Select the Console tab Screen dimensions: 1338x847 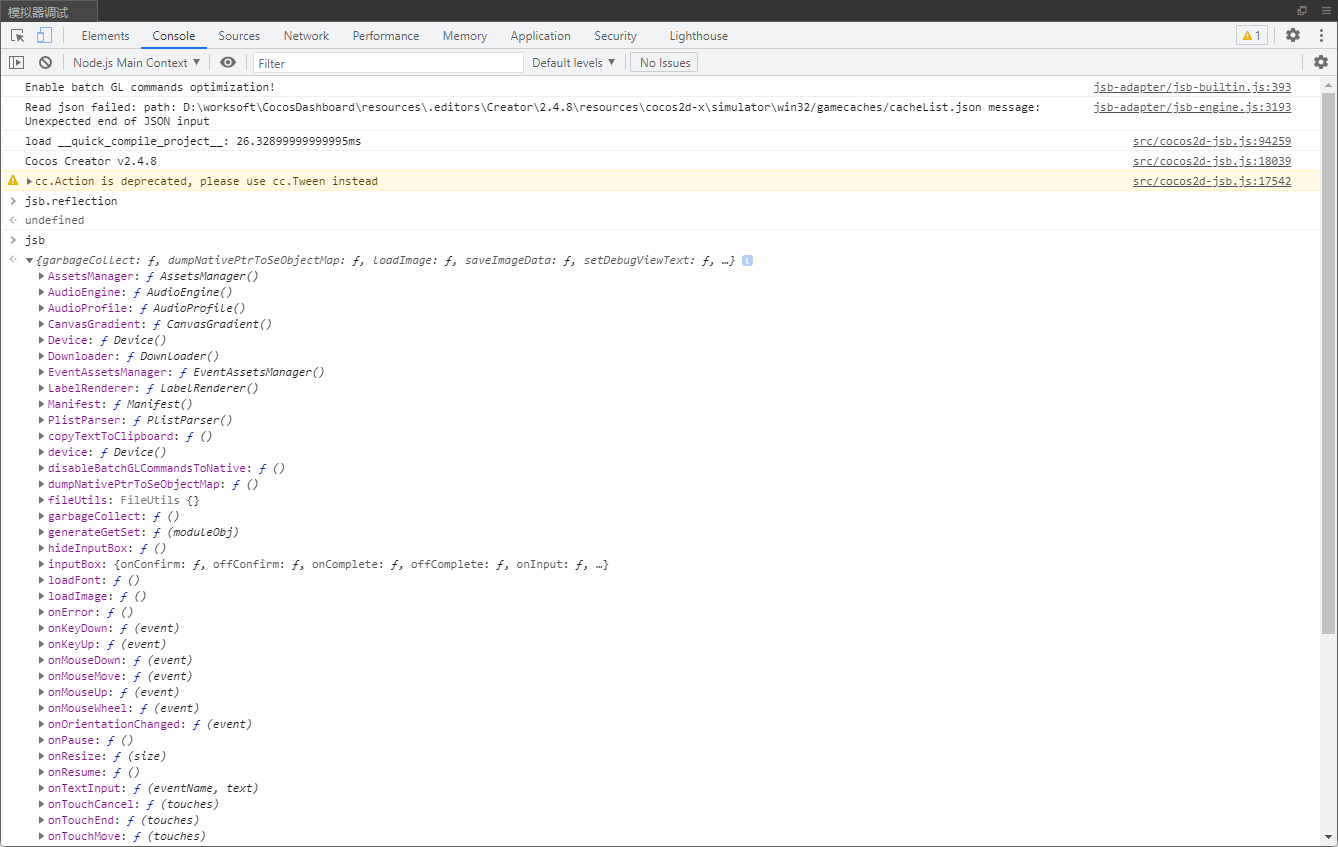(x=174, y=36)
